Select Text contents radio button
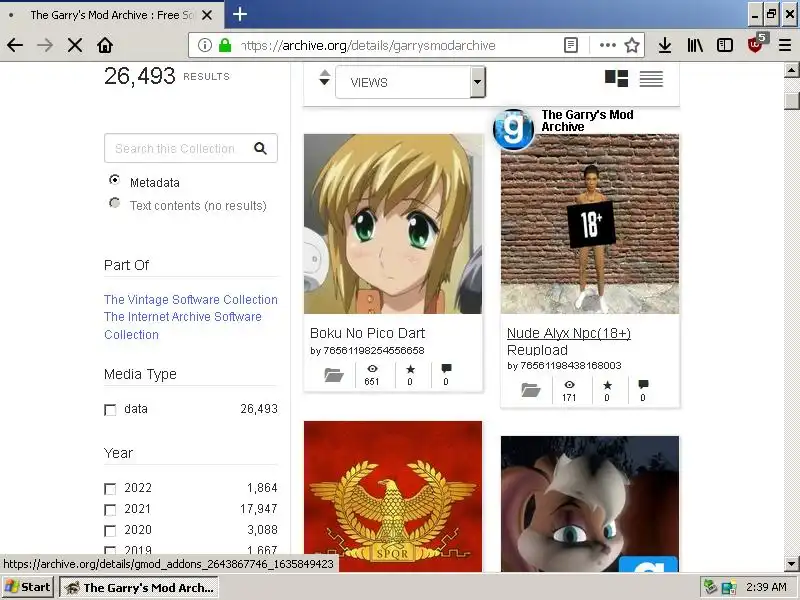The height and width of the screenshot is (600, 800). tap(114, 203)
